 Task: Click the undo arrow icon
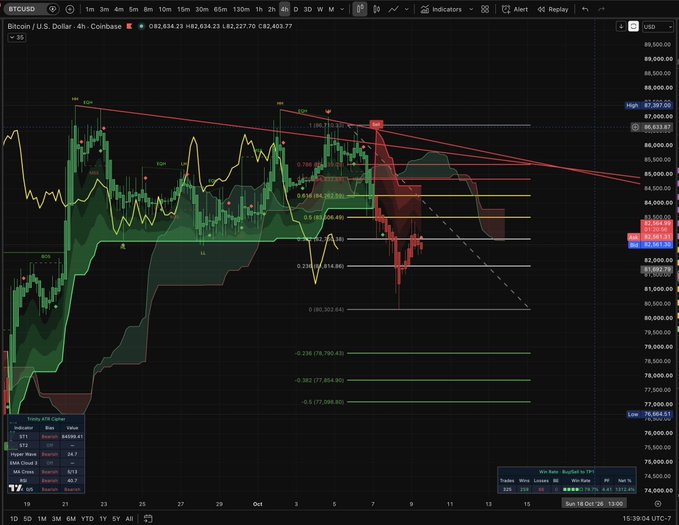(585, 9)
